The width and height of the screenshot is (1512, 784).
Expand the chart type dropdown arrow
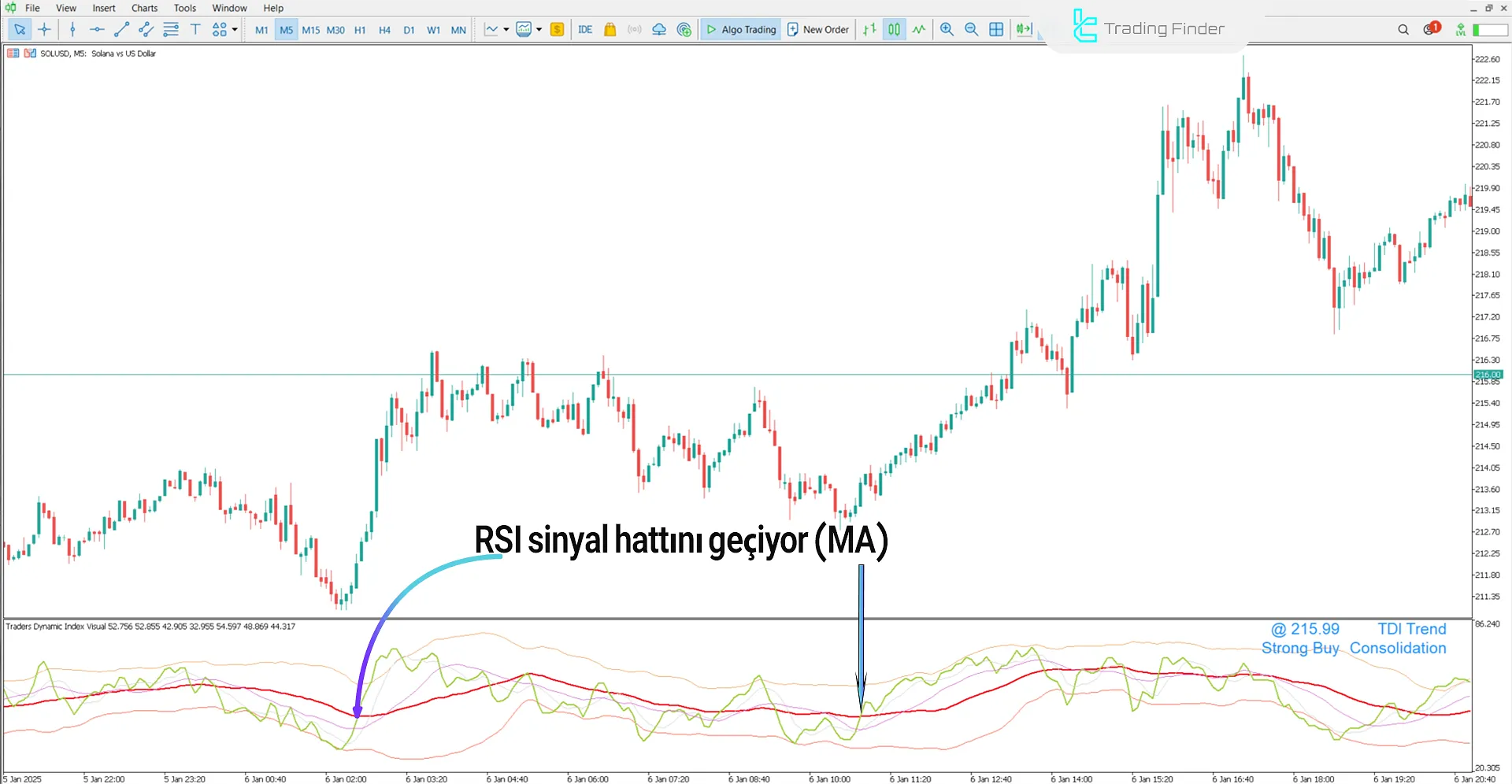click(506, 30)
